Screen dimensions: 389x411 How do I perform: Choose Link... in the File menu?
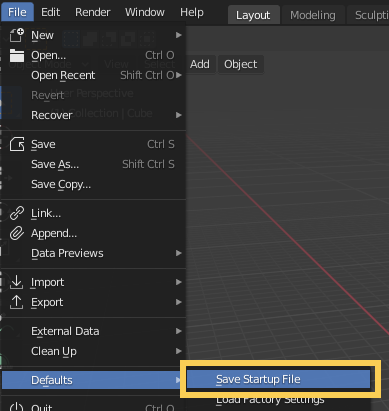pos(93,213)
